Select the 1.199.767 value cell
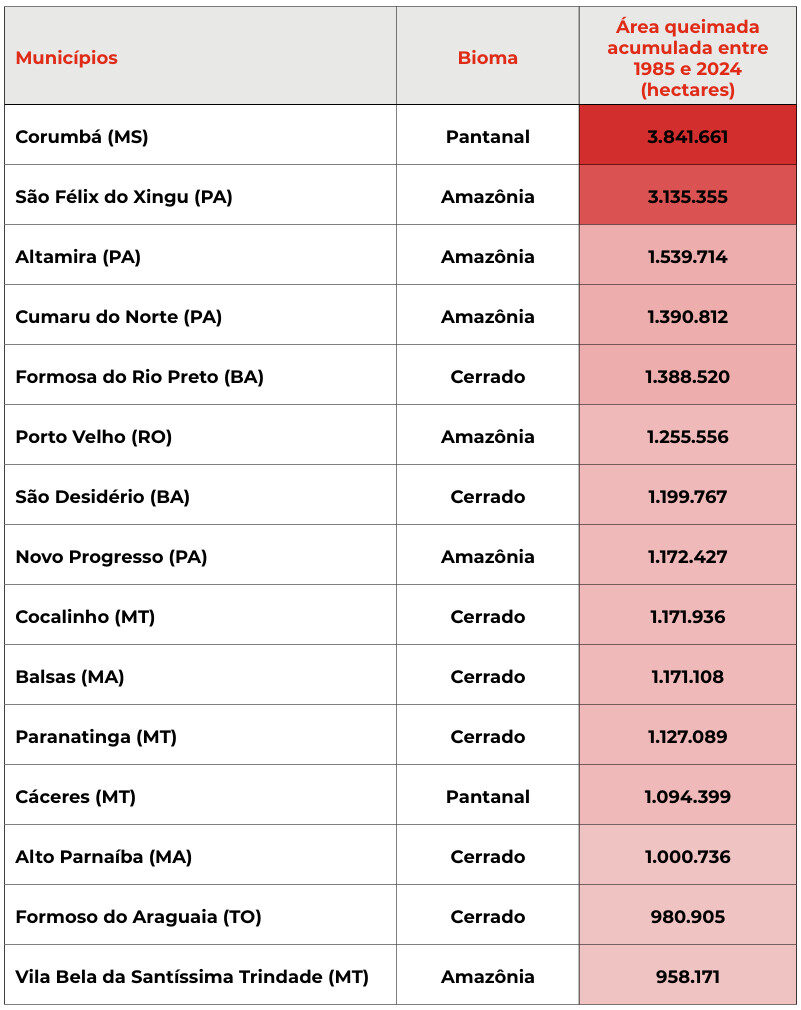This screenshot has height=1010, width=801. (x=687, y=497)
